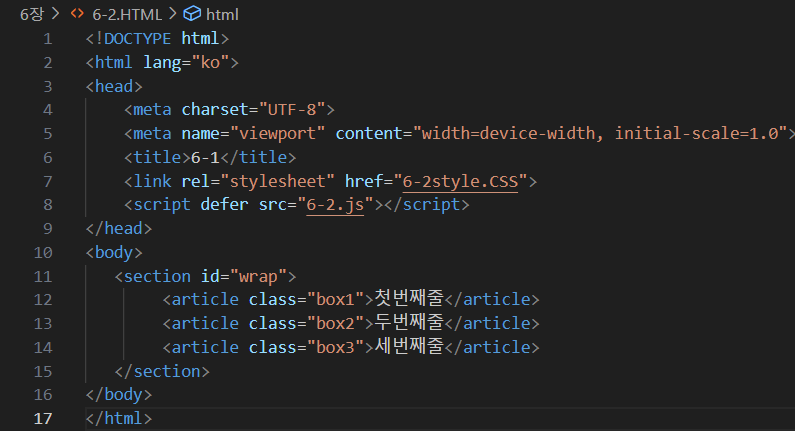Screen dimensions: 795x431
Task: Click line number 10
Action: pyautogui.click(x=43, y=252)
